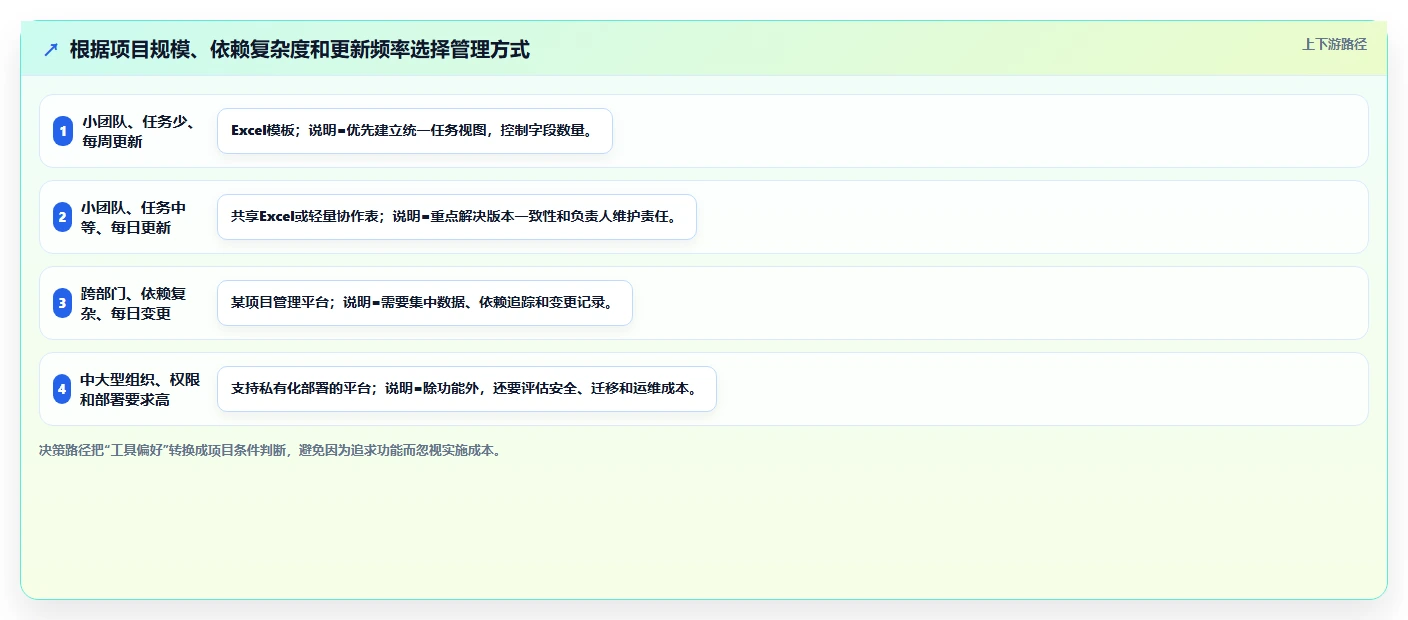Click footer note starting 决策路径把"工具偏好"
The height and width of the screenshot is (620, 1408).
point(270,450)
